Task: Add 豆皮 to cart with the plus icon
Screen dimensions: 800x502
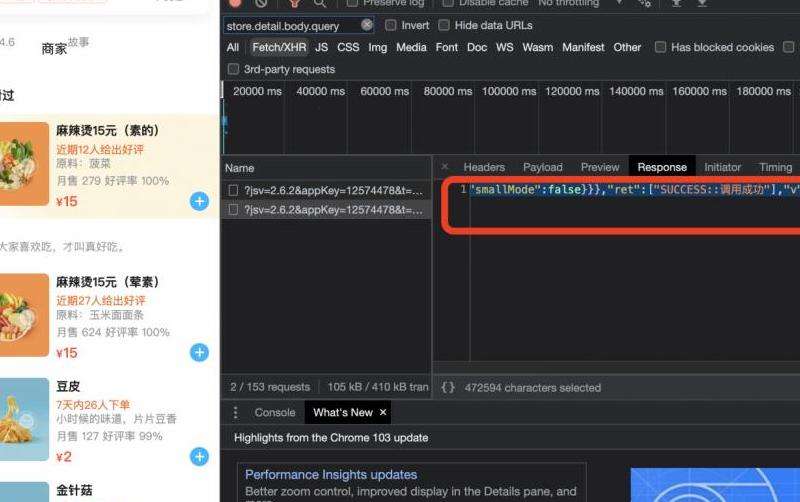Action: pyautogui.click(x=199, y=457)
